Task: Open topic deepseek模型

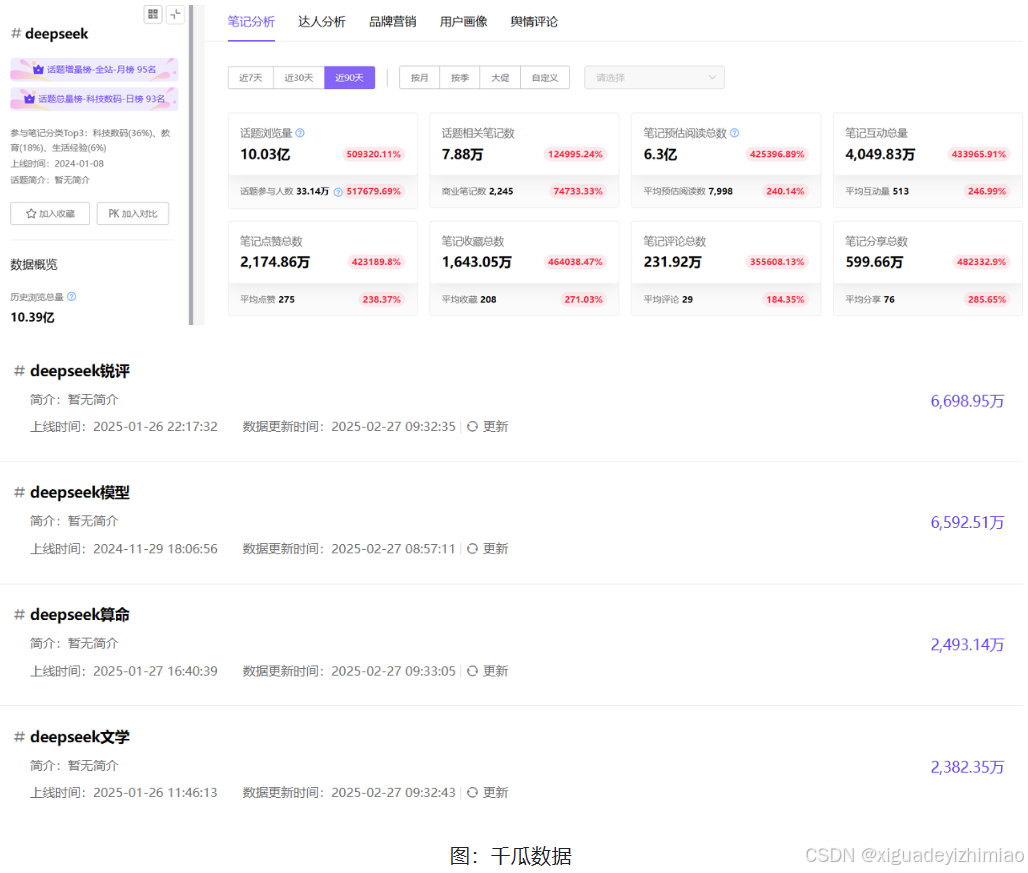Action: 80,492
